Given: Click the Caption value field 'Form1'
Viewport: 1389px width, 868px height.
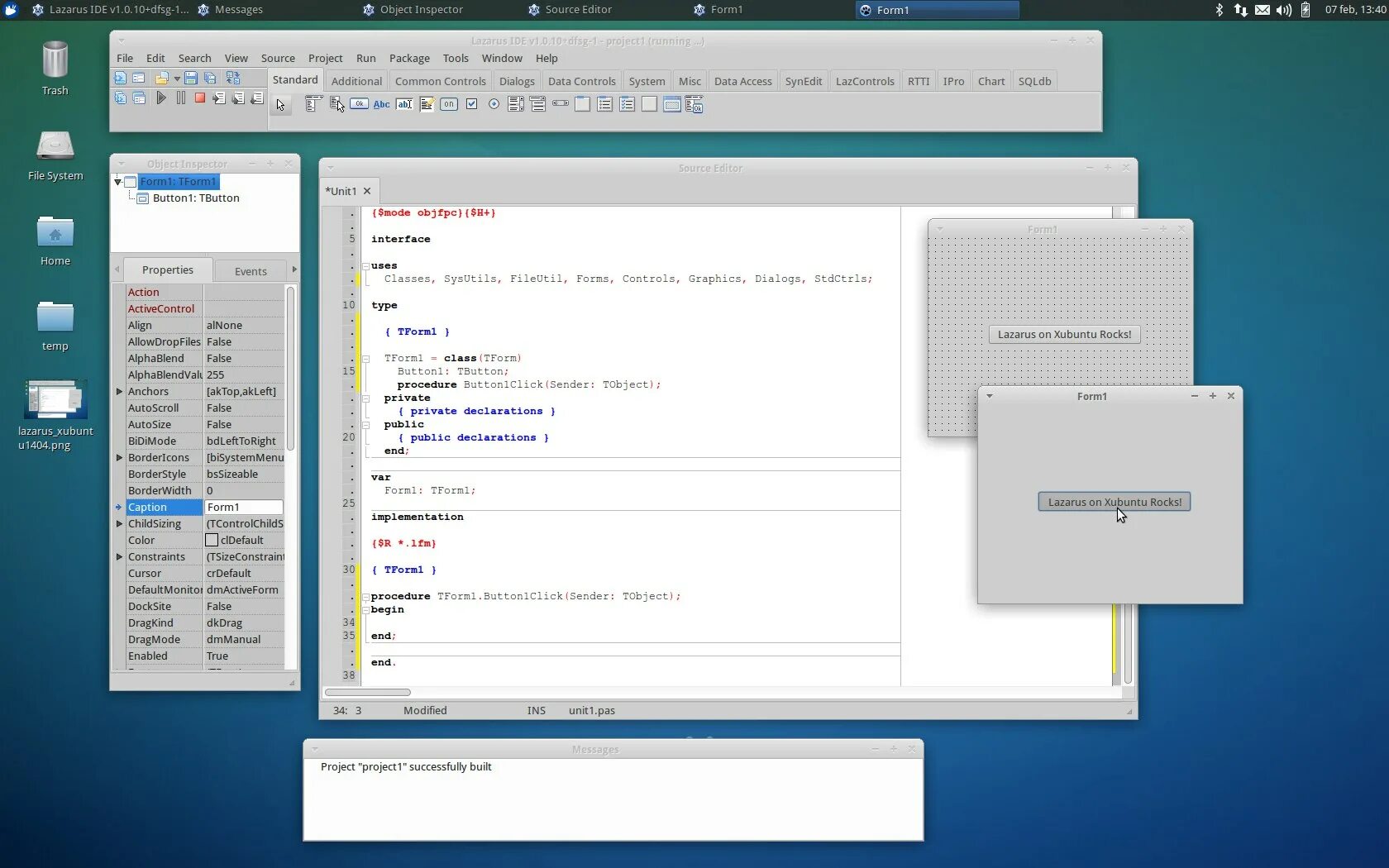Looking at the screenshot, I should tap(243, 507).
